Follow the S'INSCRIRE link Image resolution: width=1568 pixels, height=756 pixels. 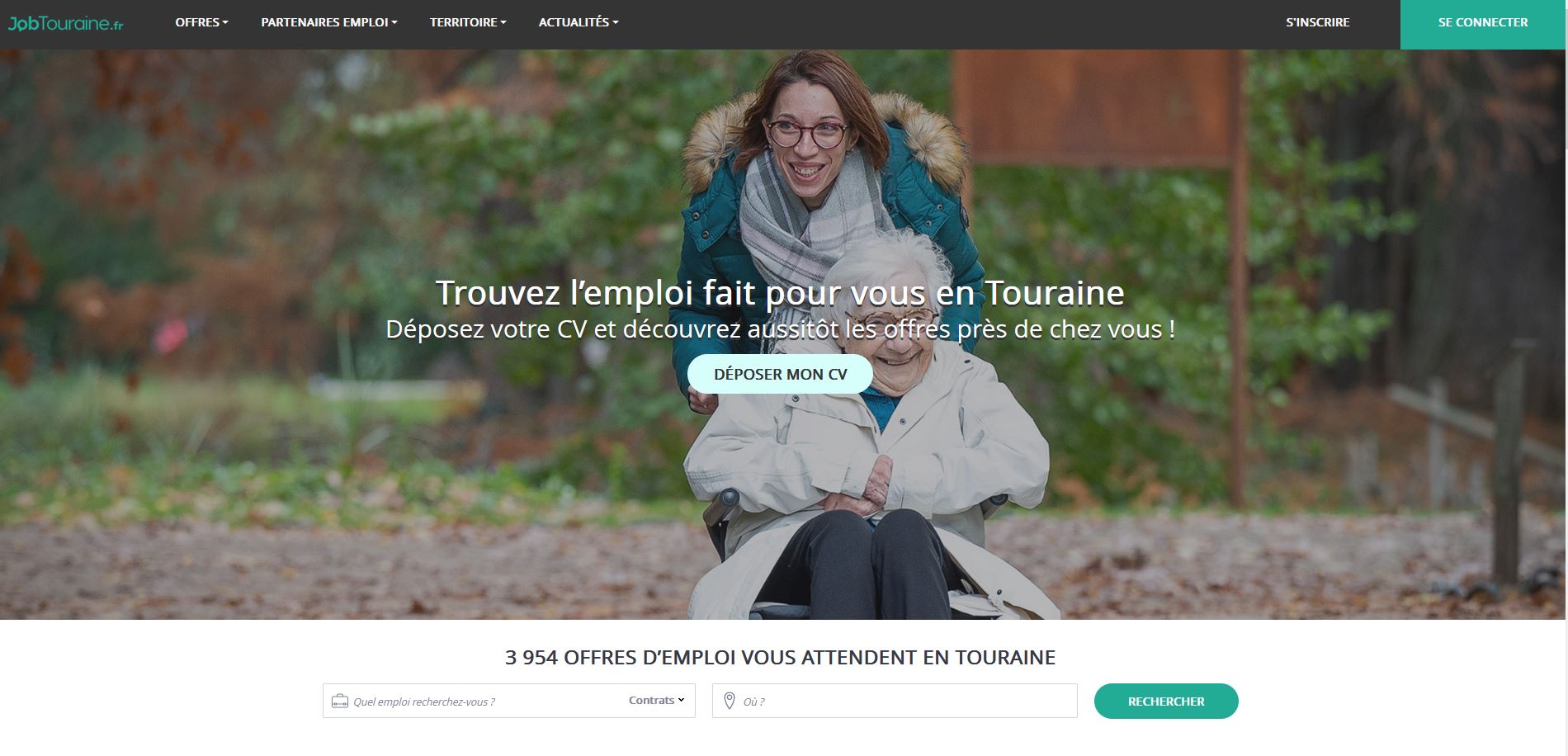(1317, 22)
